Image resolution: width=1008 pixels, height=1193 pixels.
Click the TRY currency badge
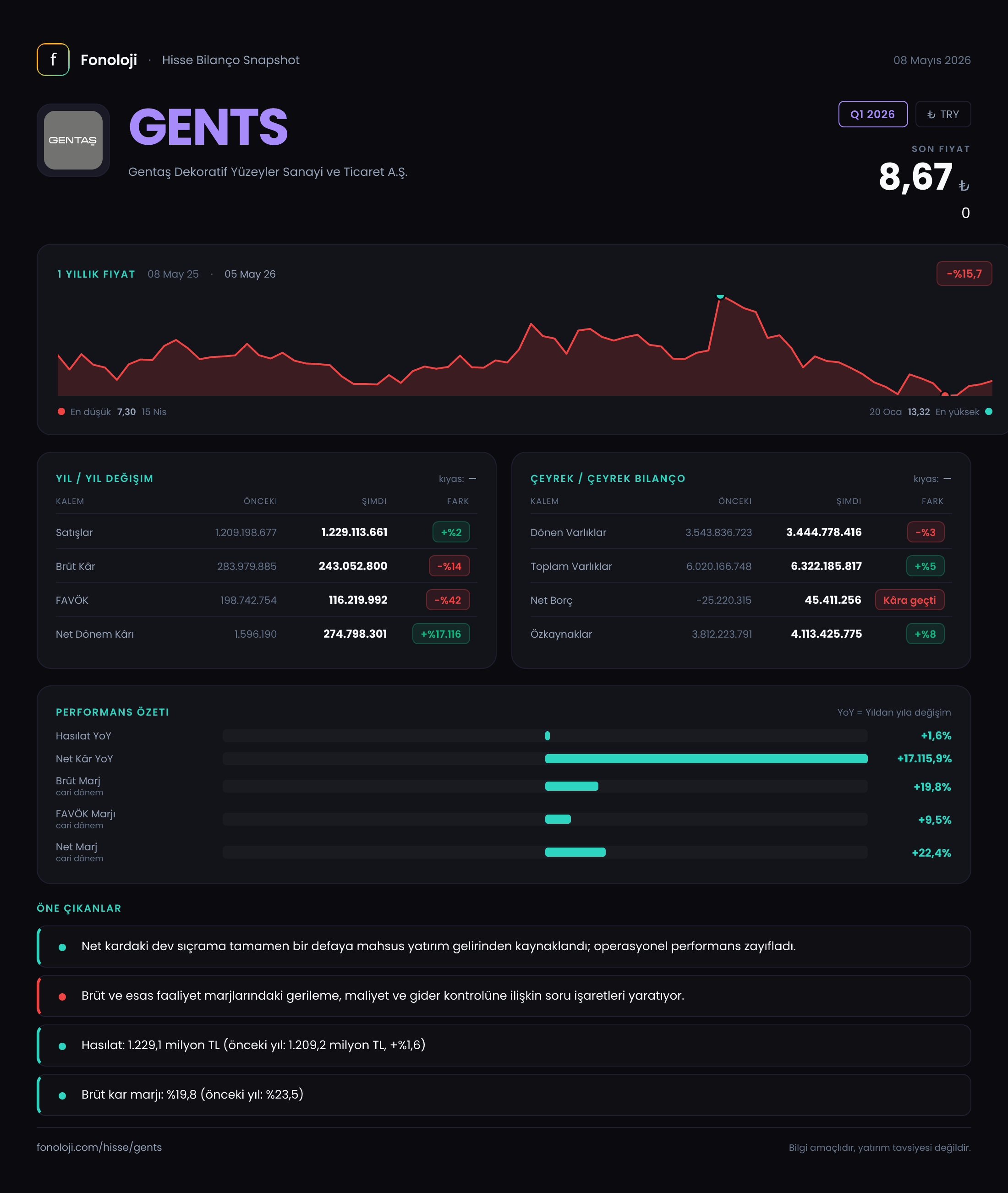943,114
